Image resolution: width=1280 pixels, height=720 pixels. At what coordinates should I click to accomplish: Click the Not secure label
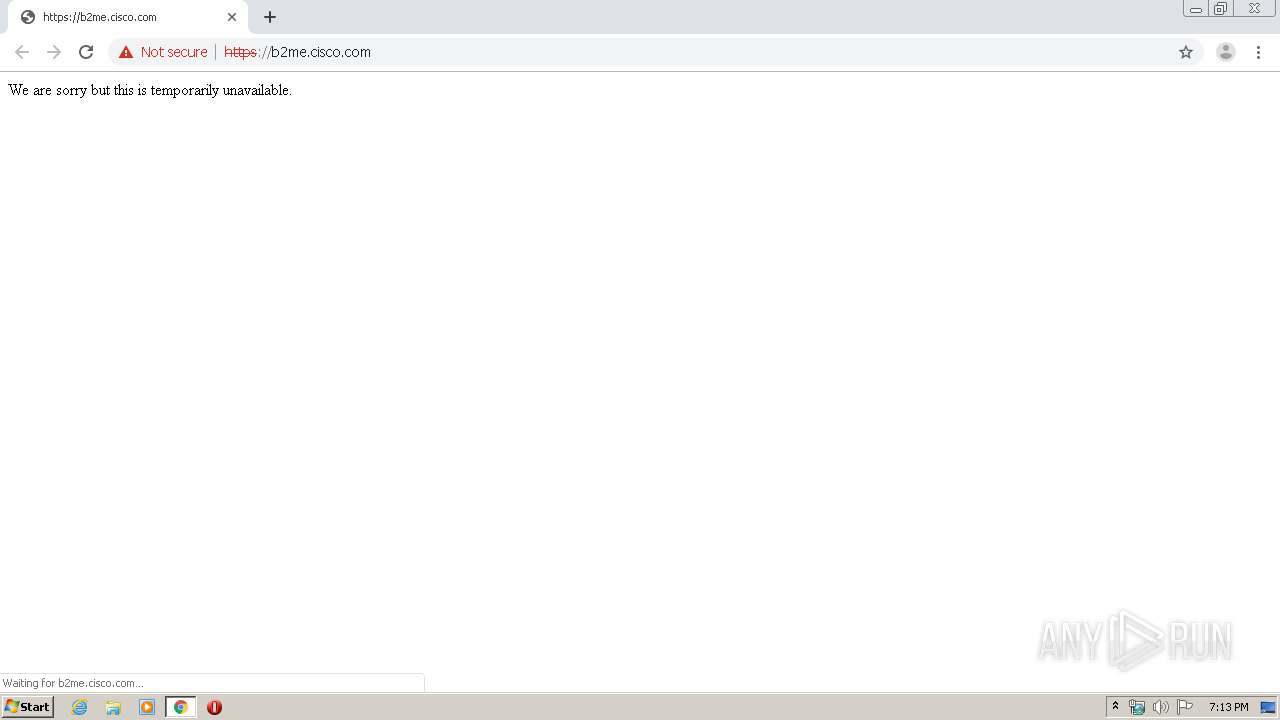tap(174, 52)
